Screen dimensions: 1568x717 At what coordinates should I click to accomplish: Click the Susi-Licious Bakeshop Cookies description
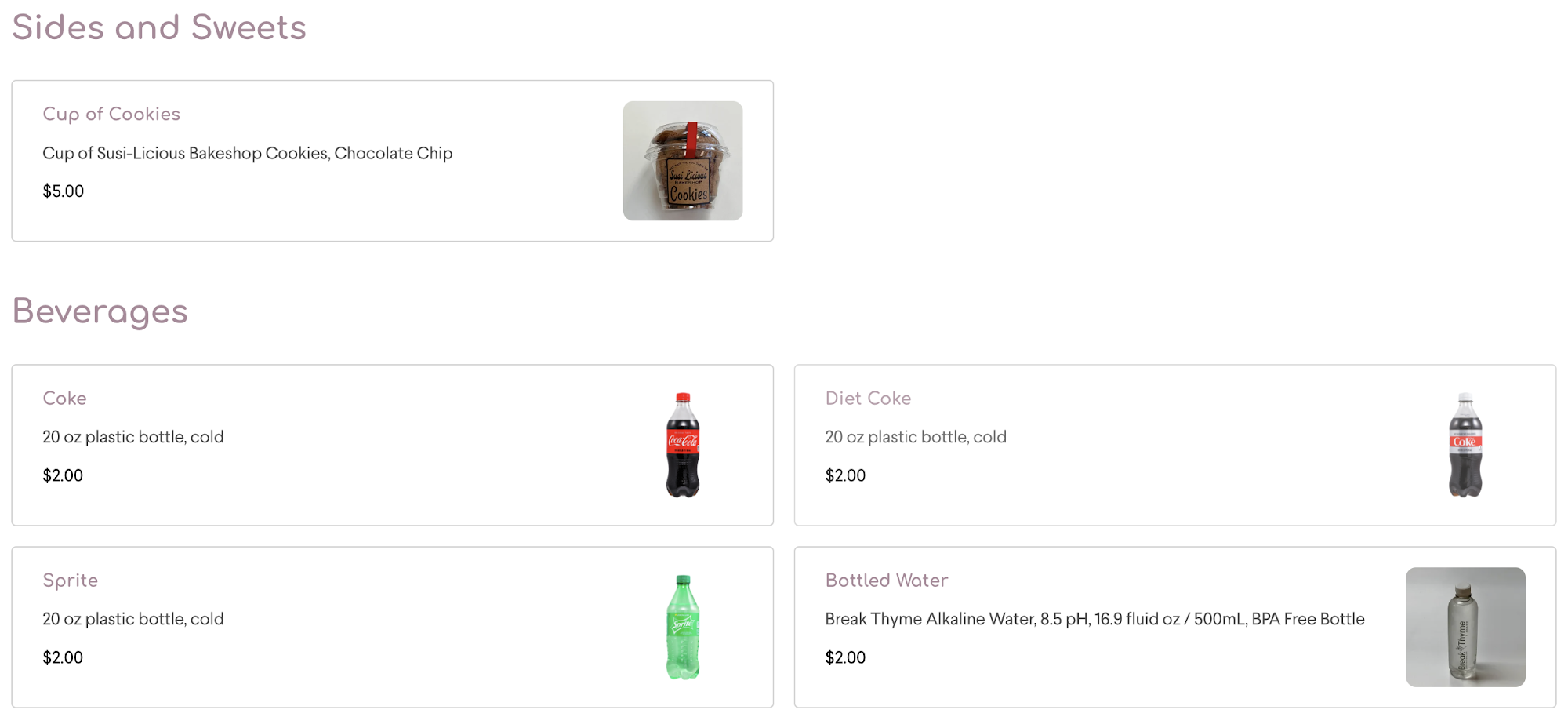(x=247, y=153)
